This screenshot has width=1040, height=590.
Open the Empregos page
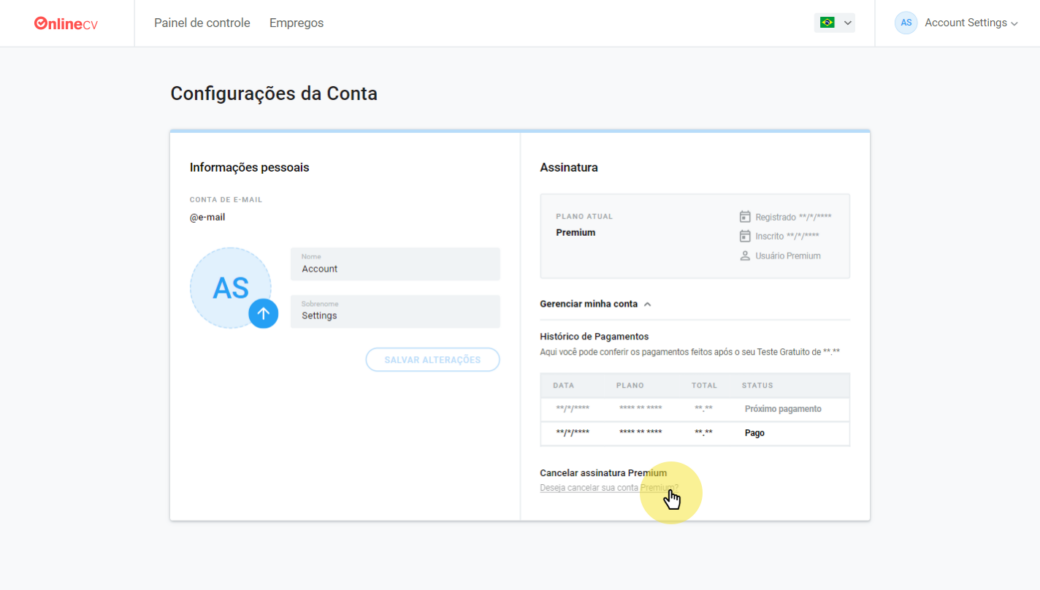pyautogui.click(x=296, y=23)
